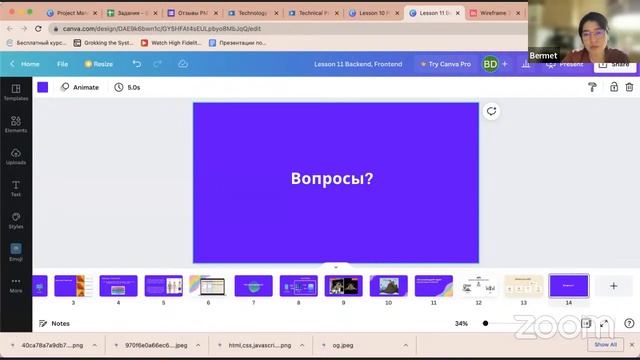
Task: Click the Present button
Action: pyautogui.click(x=565, y=64)
